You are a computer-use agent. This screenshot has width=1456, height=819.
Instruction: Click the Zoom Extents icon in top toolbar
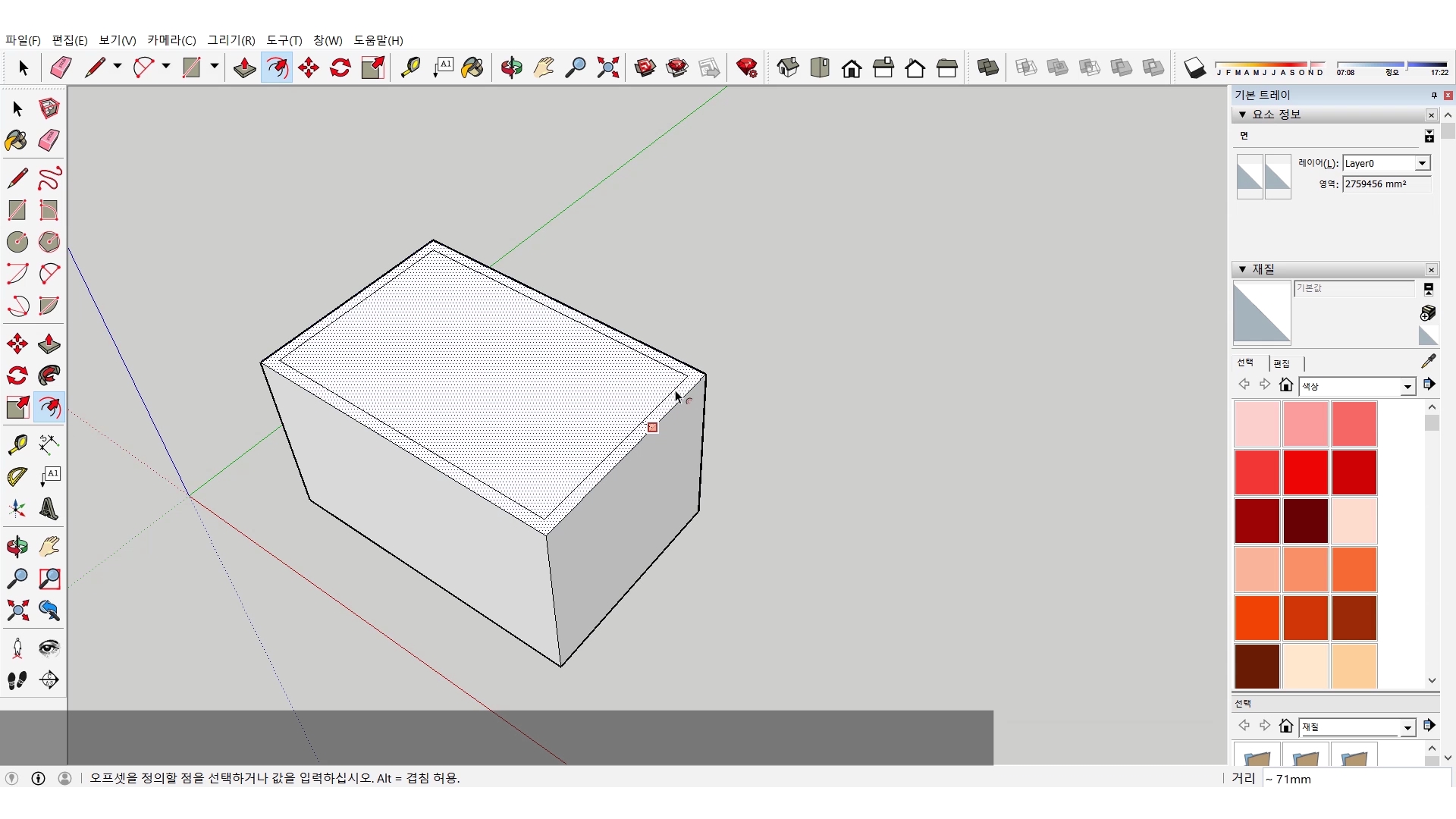coord(607,67)
